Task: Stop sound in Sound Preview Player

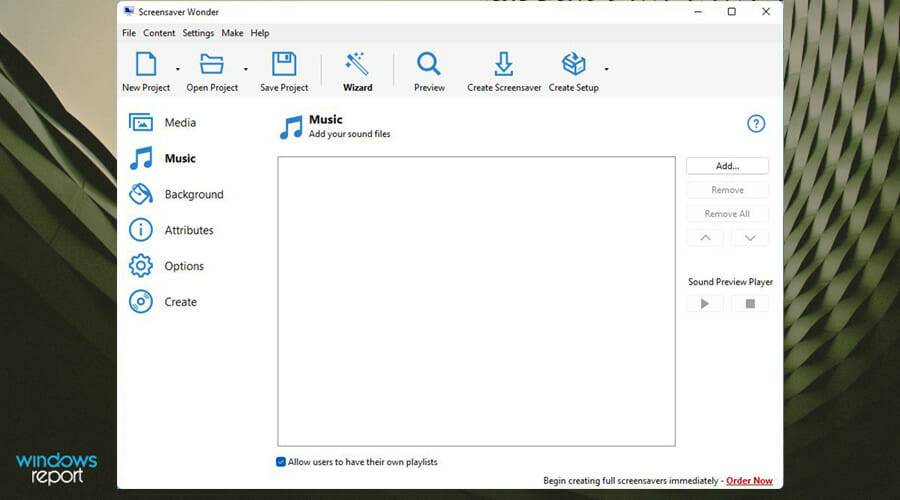Action: 750,304
